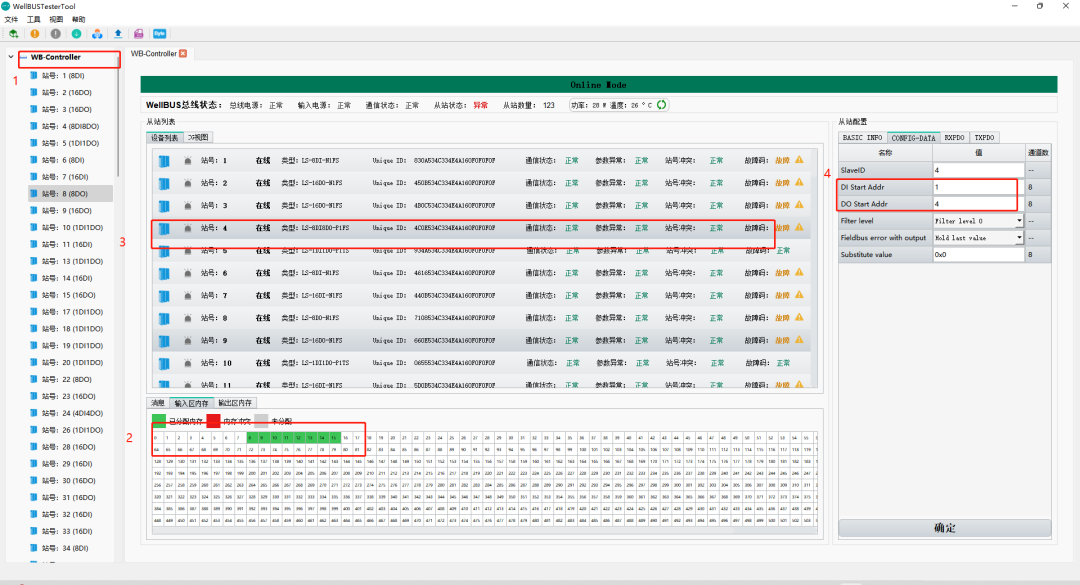Screen dimensions: 1080x585
Task: Click the orange exclamation toolbar icon
Action: [x=34, y=33]
